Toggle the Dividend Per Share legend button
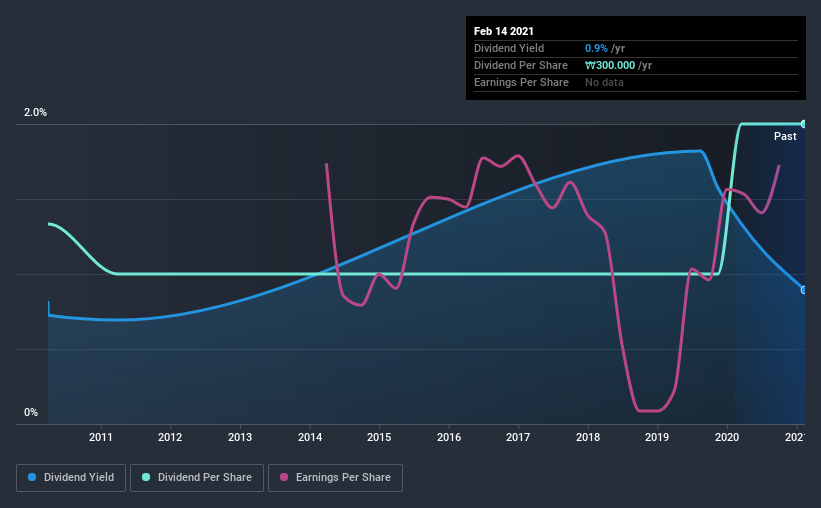 click(197, 478)
